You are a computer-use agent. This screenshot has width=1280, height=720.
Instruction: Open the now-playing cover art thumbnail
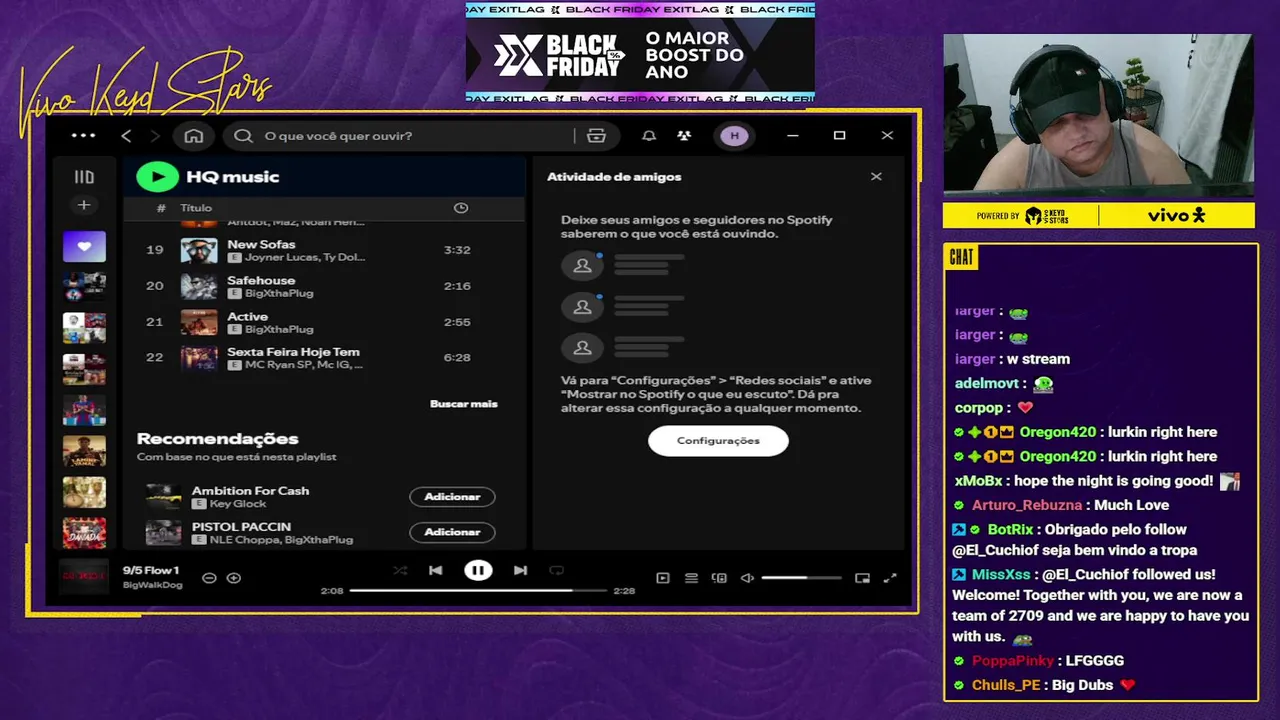click(x=84, y=577)
